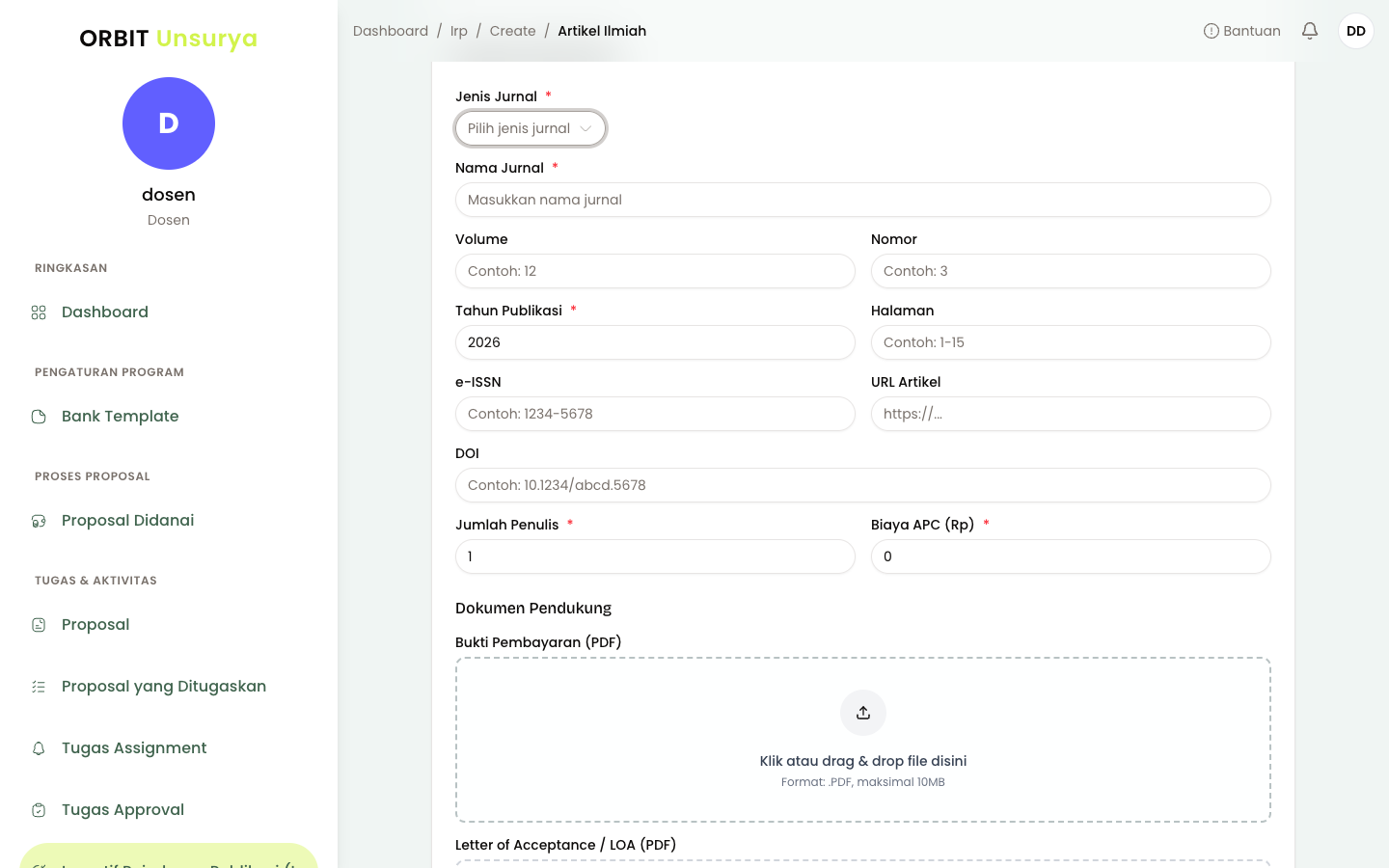Viewport: 1389px width, 868px height.
Task: Focus the Nomor input field
Action: pos(1071,271)
